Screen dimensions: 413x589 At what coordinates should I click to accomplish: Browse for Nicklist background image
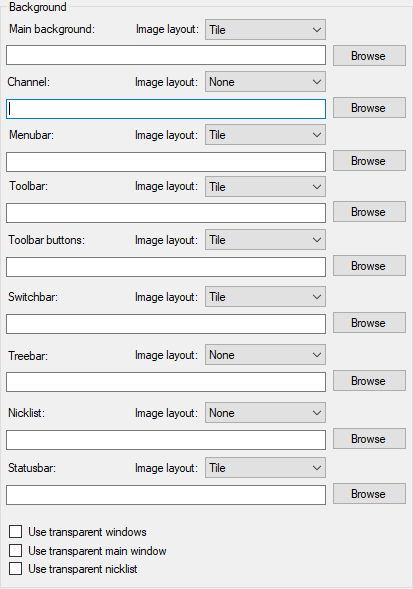point(369,439)
